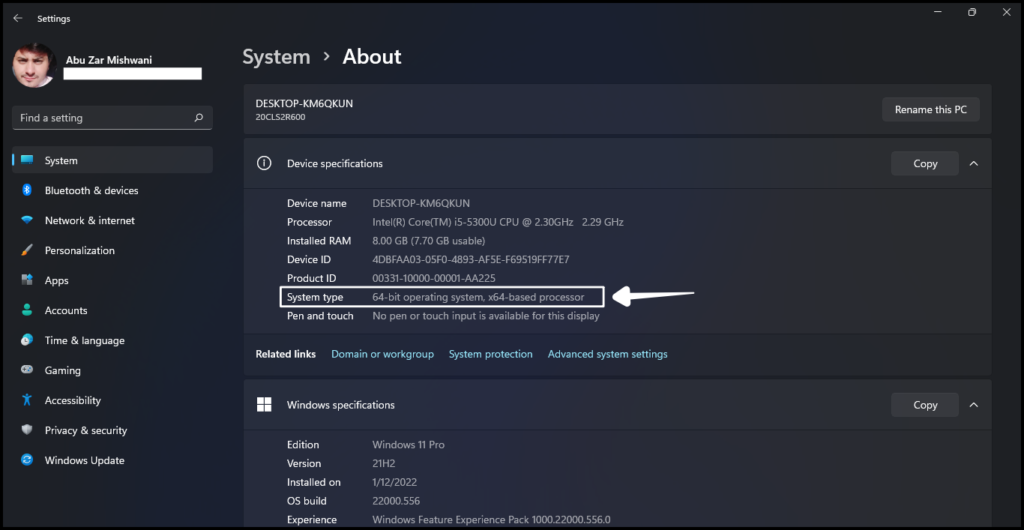Click the Privacy & security shield icon

click(x=27, y=430)
